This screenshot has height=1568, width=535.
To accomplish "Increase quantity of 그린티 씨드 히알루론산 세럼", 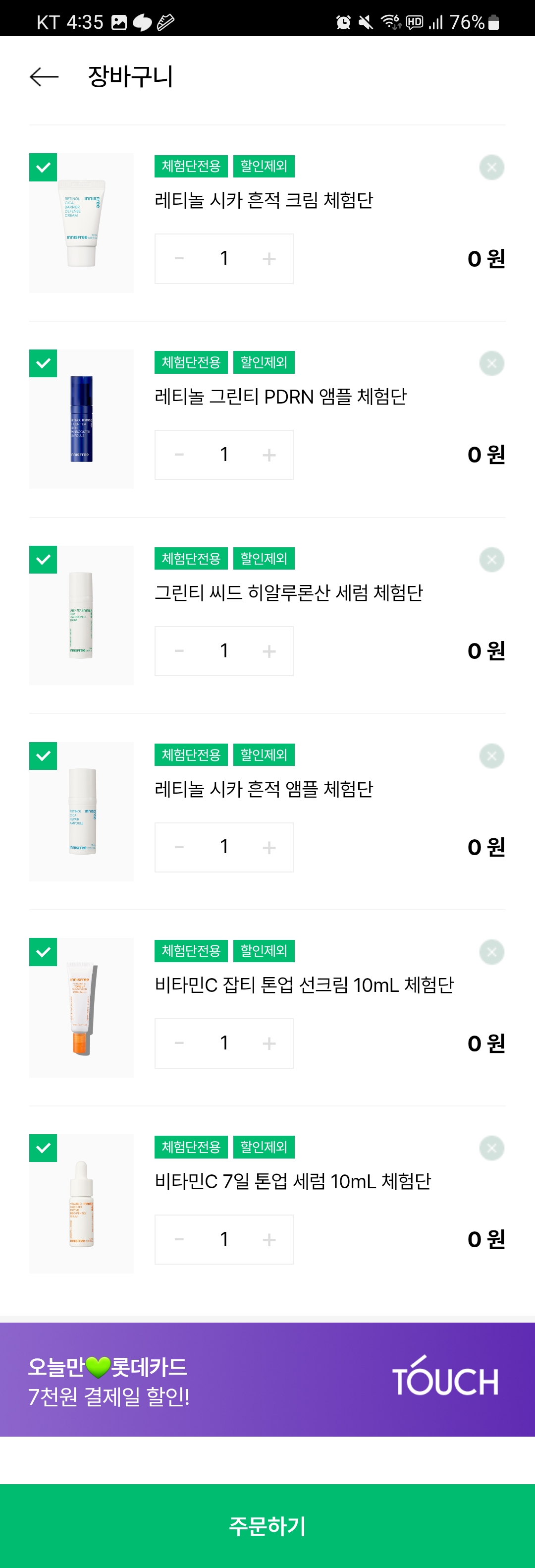I will pos(268,651).
